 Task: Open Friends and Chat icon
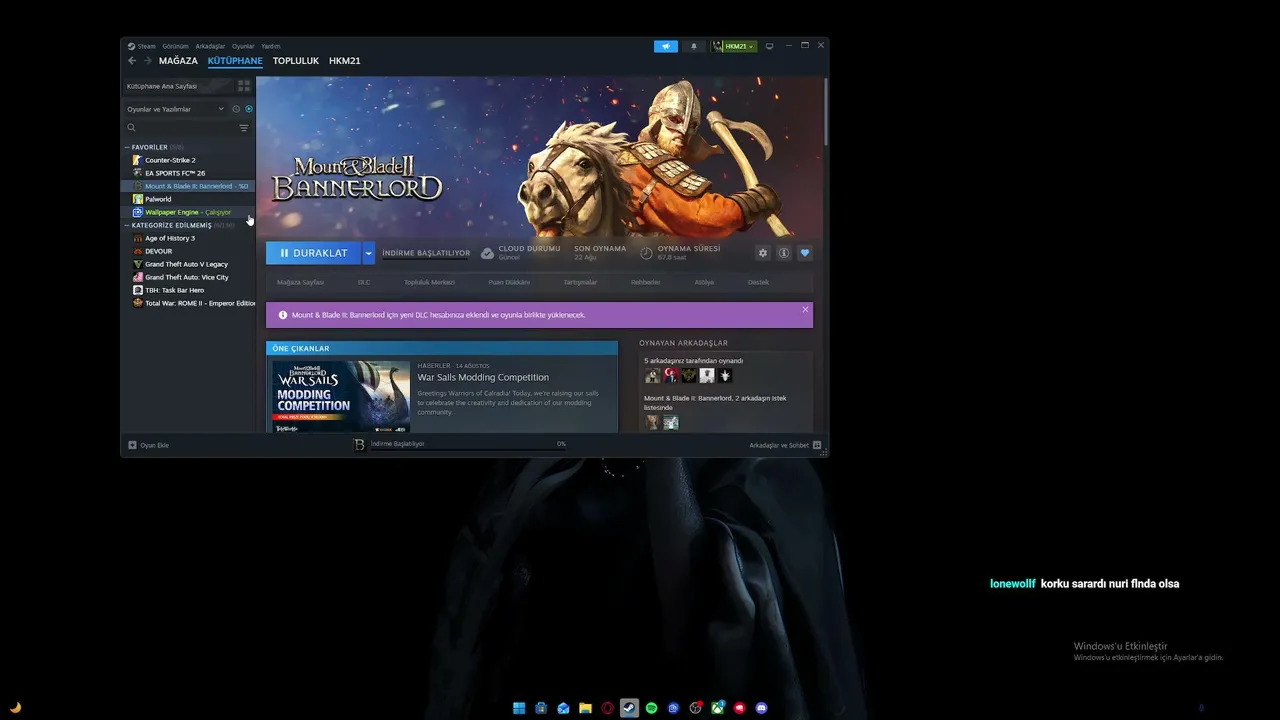point(817,445)
